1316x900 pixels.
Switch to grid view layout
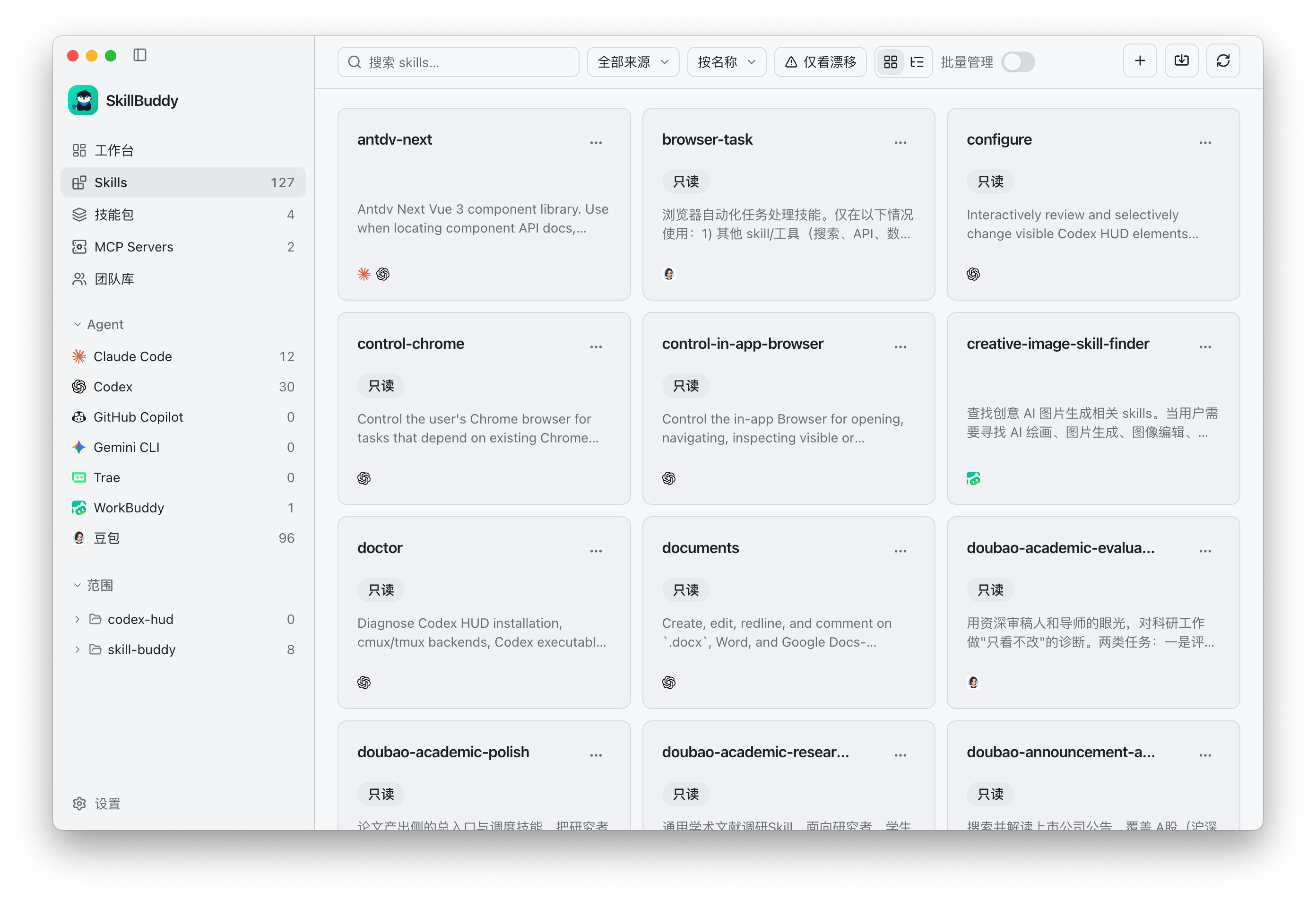tap(890, 62)
